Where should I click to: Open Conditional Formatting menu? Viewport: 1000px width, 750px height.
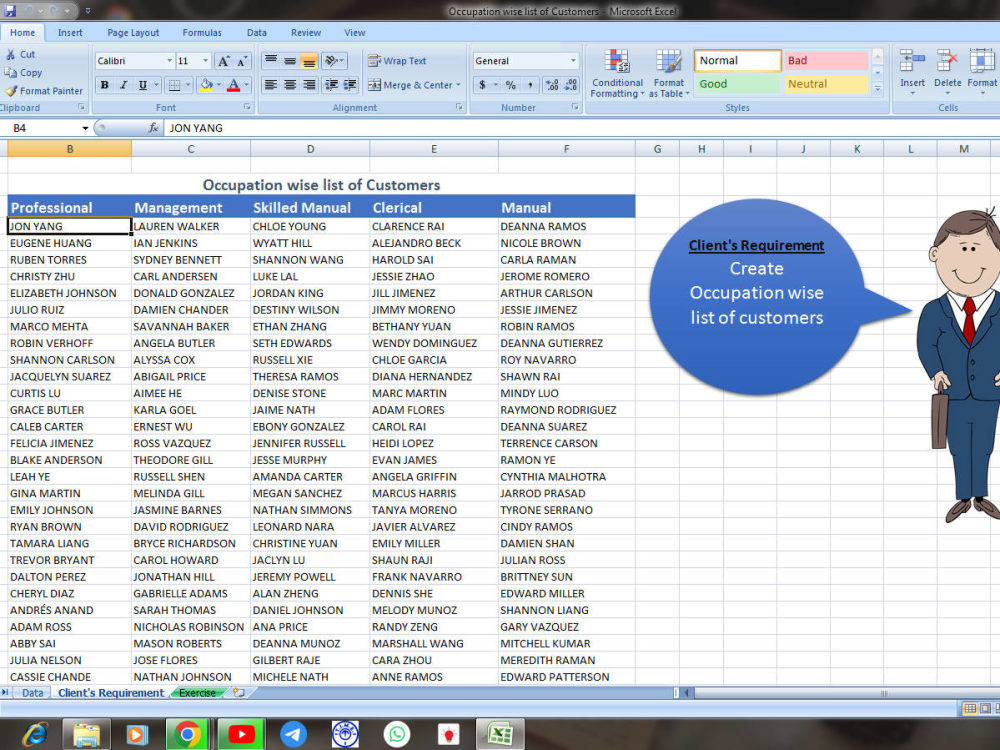click(617, 74)
